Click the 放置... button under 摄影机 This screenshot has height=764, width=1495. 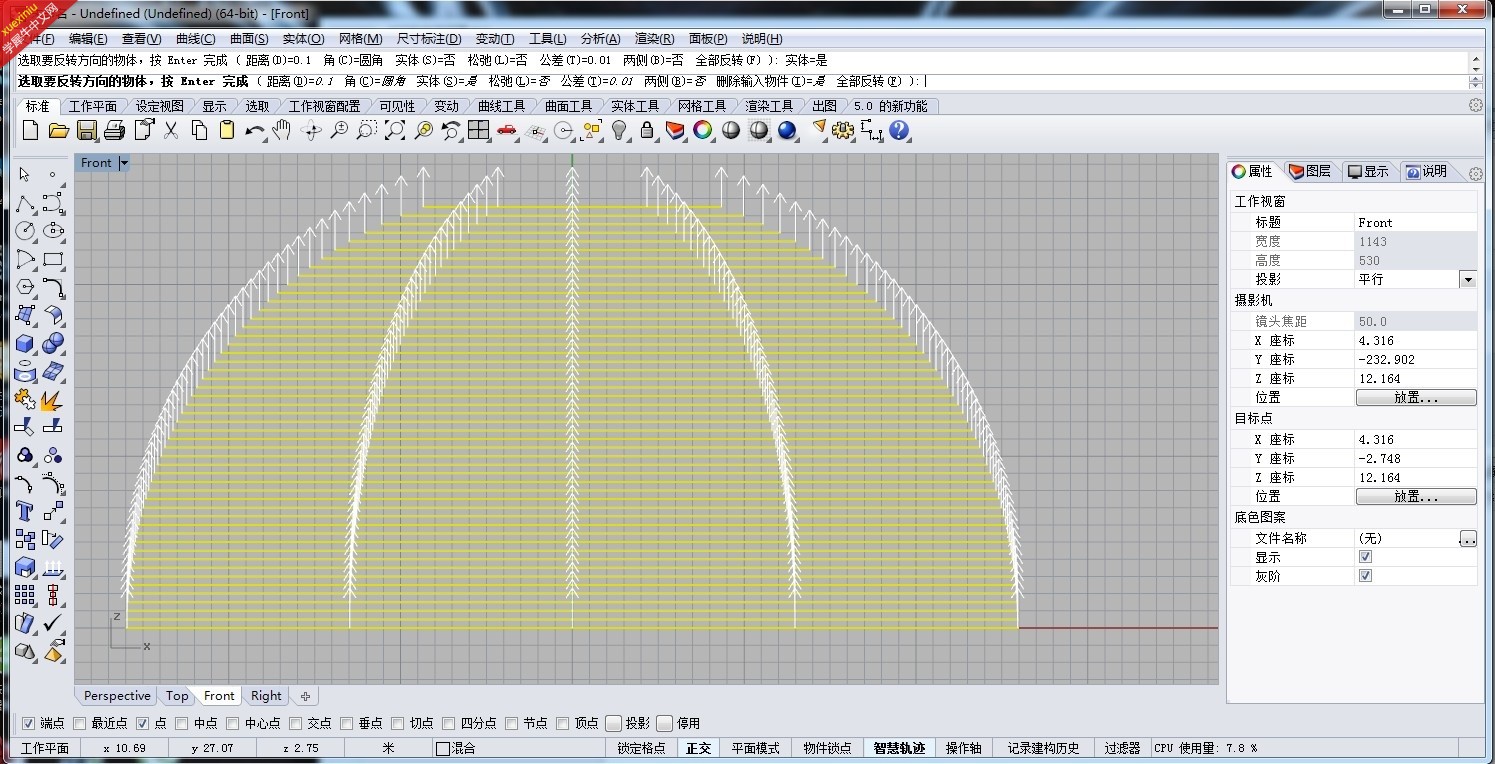click(1416, 398)
